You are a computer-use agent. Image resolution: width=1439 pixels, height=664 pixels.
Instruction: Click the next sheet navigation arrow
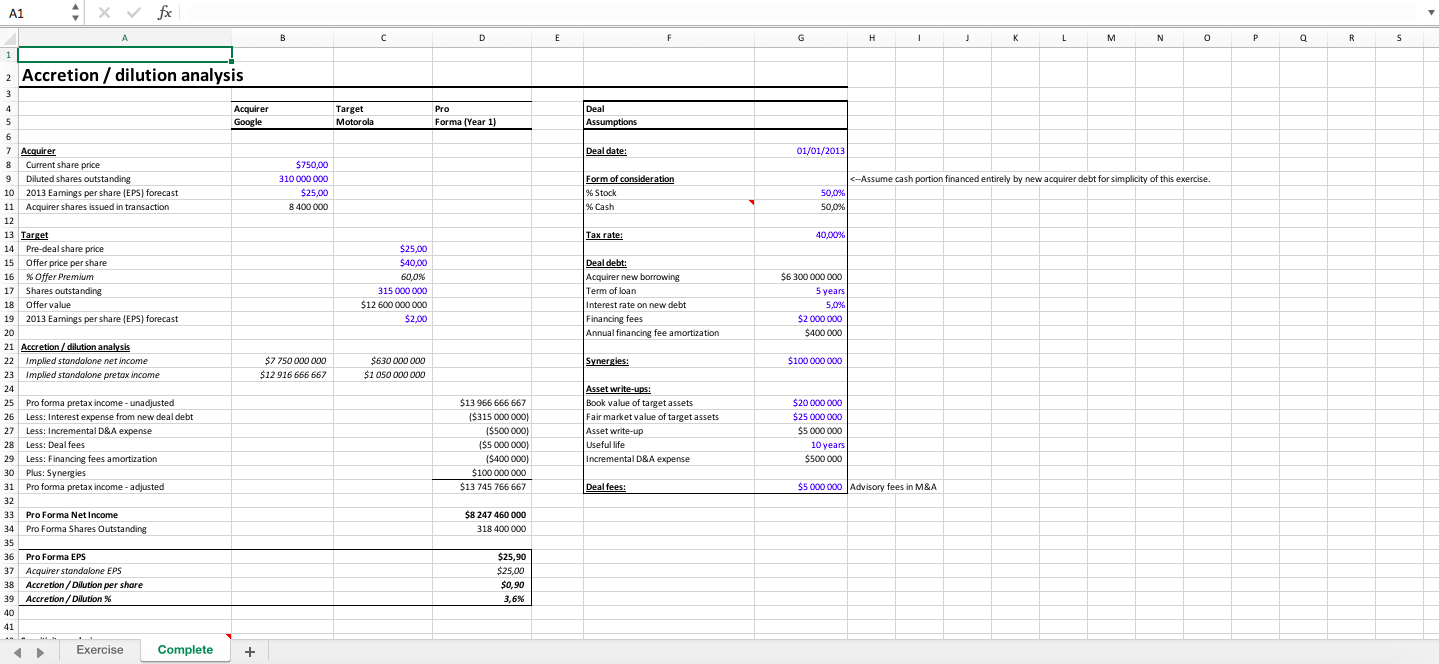coord(40,651)
